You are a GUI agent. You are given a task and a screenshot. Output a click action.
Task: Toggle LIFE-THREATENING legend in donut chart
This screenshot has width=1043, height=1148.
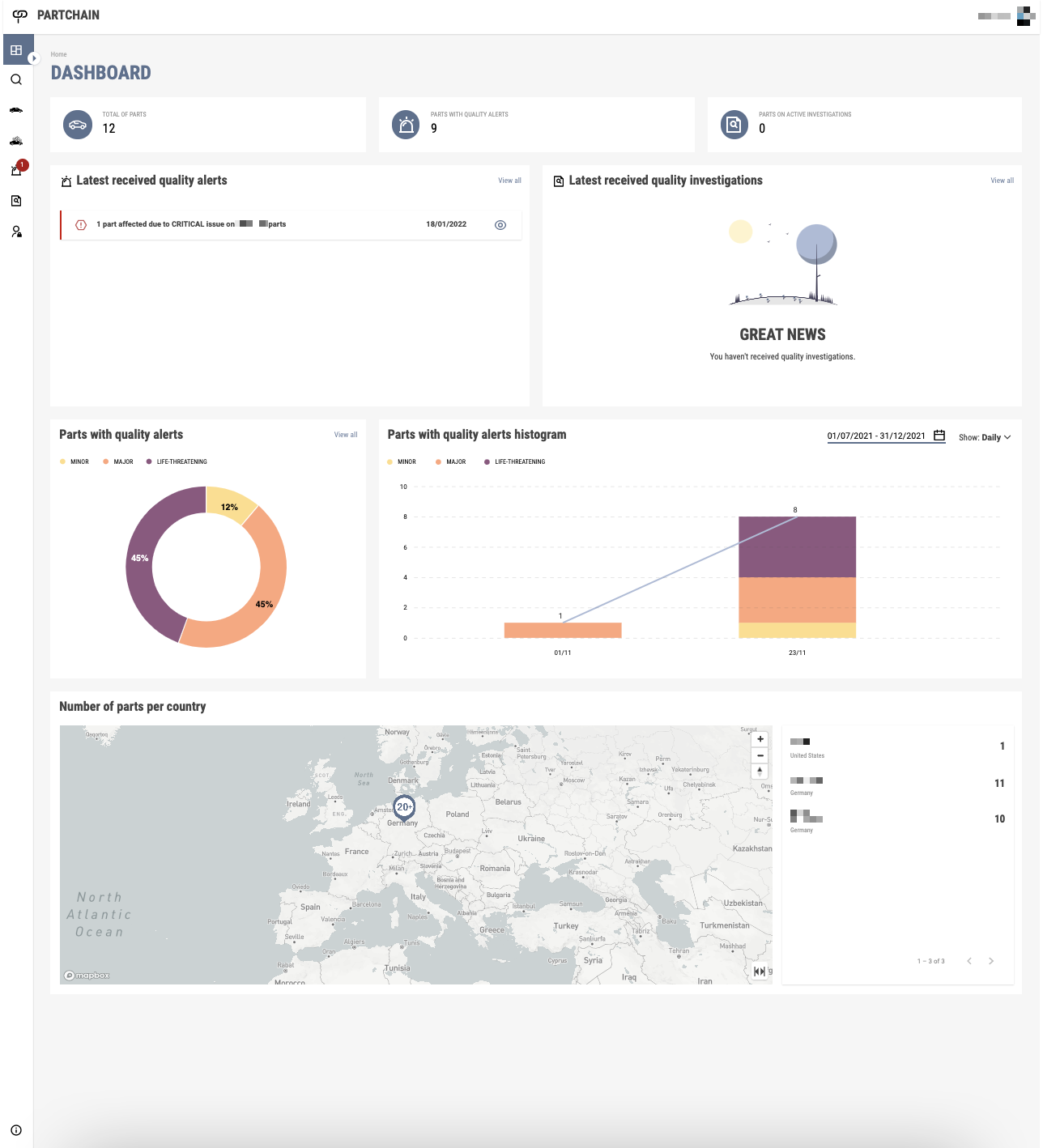(x=177, y=461)
